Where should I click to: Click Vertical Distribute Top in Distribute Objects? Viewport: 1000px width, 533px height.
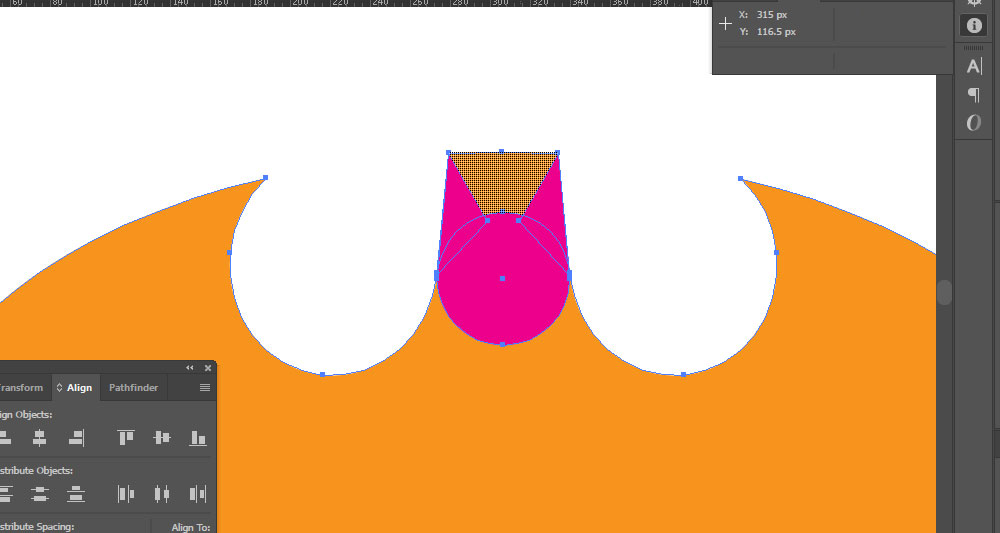point(5,493)
